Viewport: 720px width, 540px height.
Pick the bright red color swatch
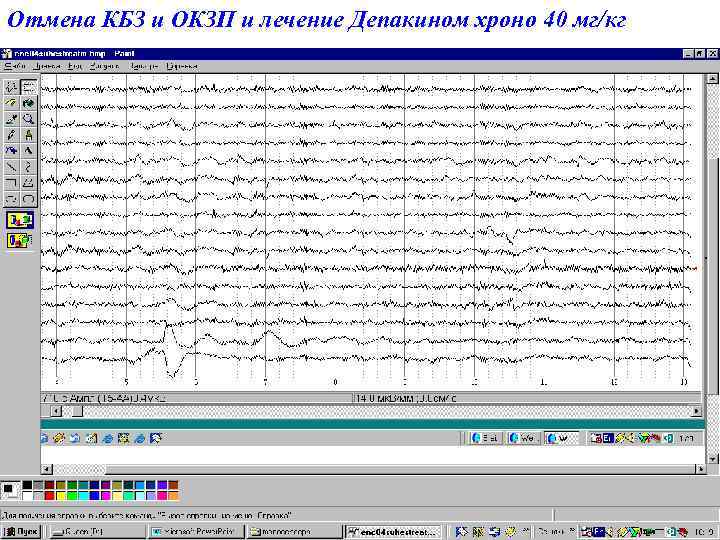50,495
